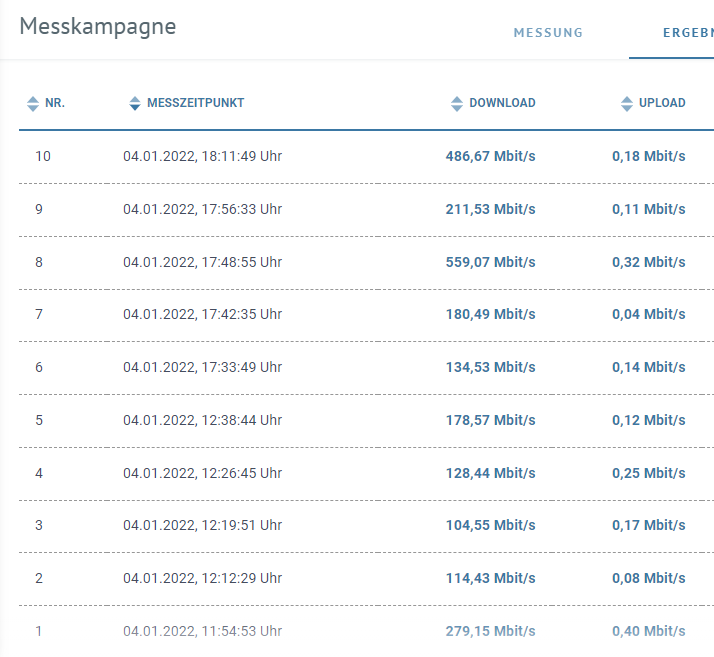
Task: Click the Messzeitpunkt sort arrows icon
Action: 135,103
